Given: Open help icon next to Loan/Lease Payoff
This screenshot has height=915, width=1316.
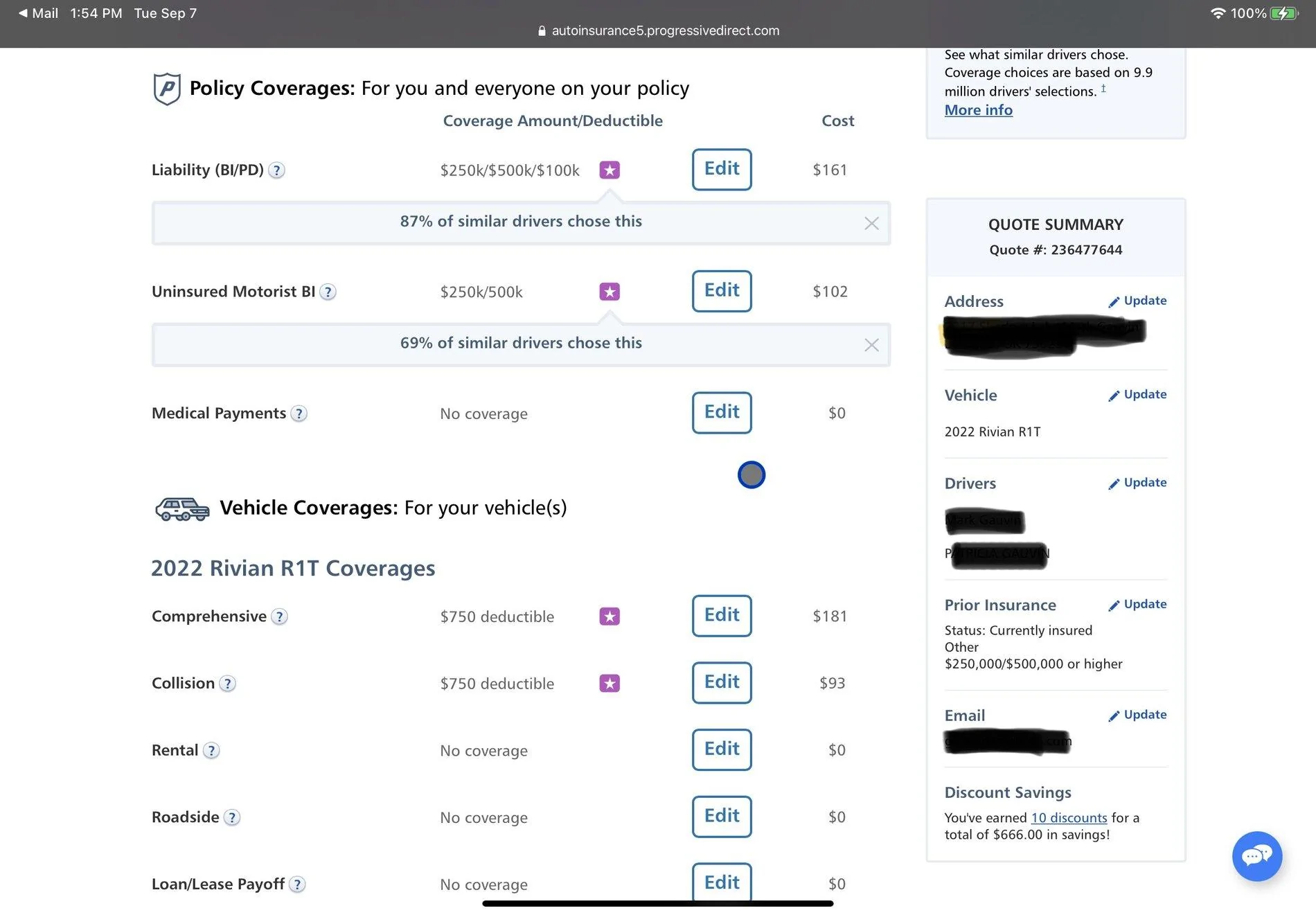Looking at the screenshot, I should pyautogui.click(x=297, y=885).
